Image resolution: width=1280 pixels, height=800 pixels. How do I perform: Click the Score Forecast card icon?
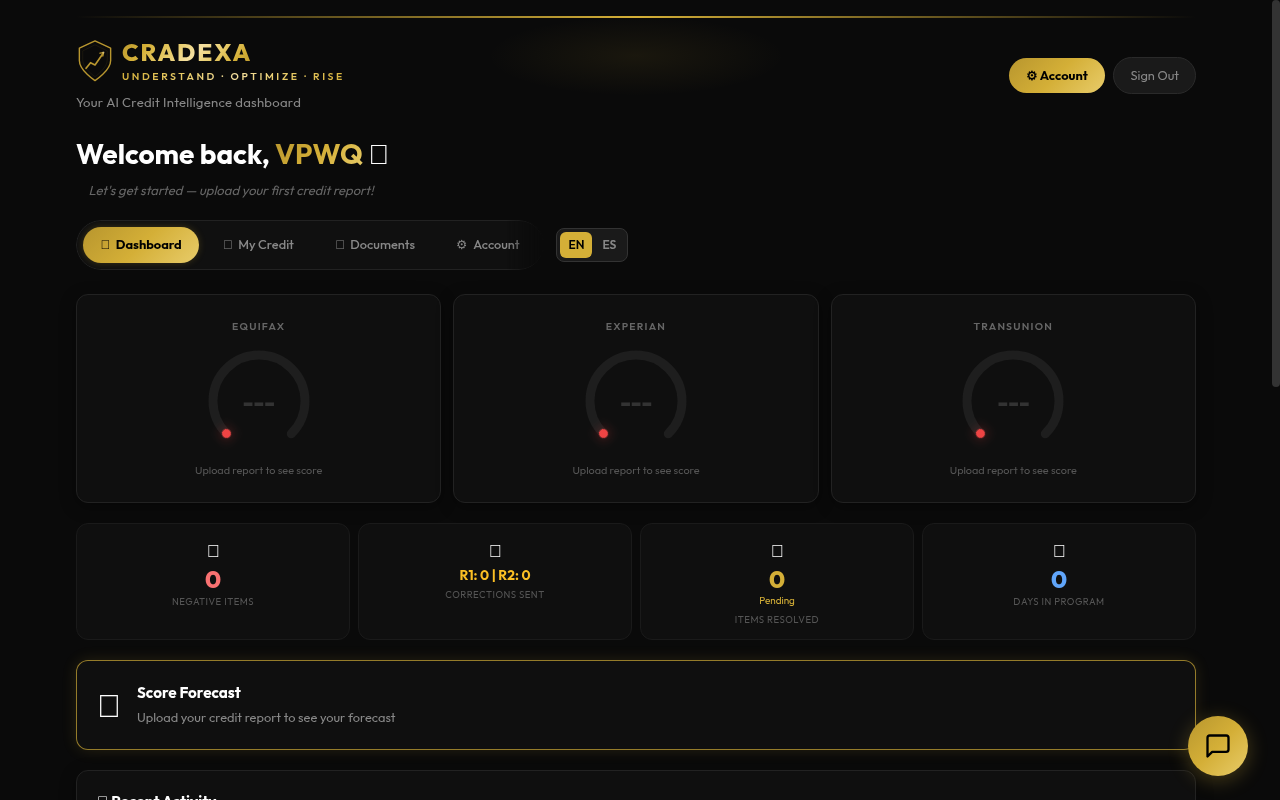click(109, 706)
